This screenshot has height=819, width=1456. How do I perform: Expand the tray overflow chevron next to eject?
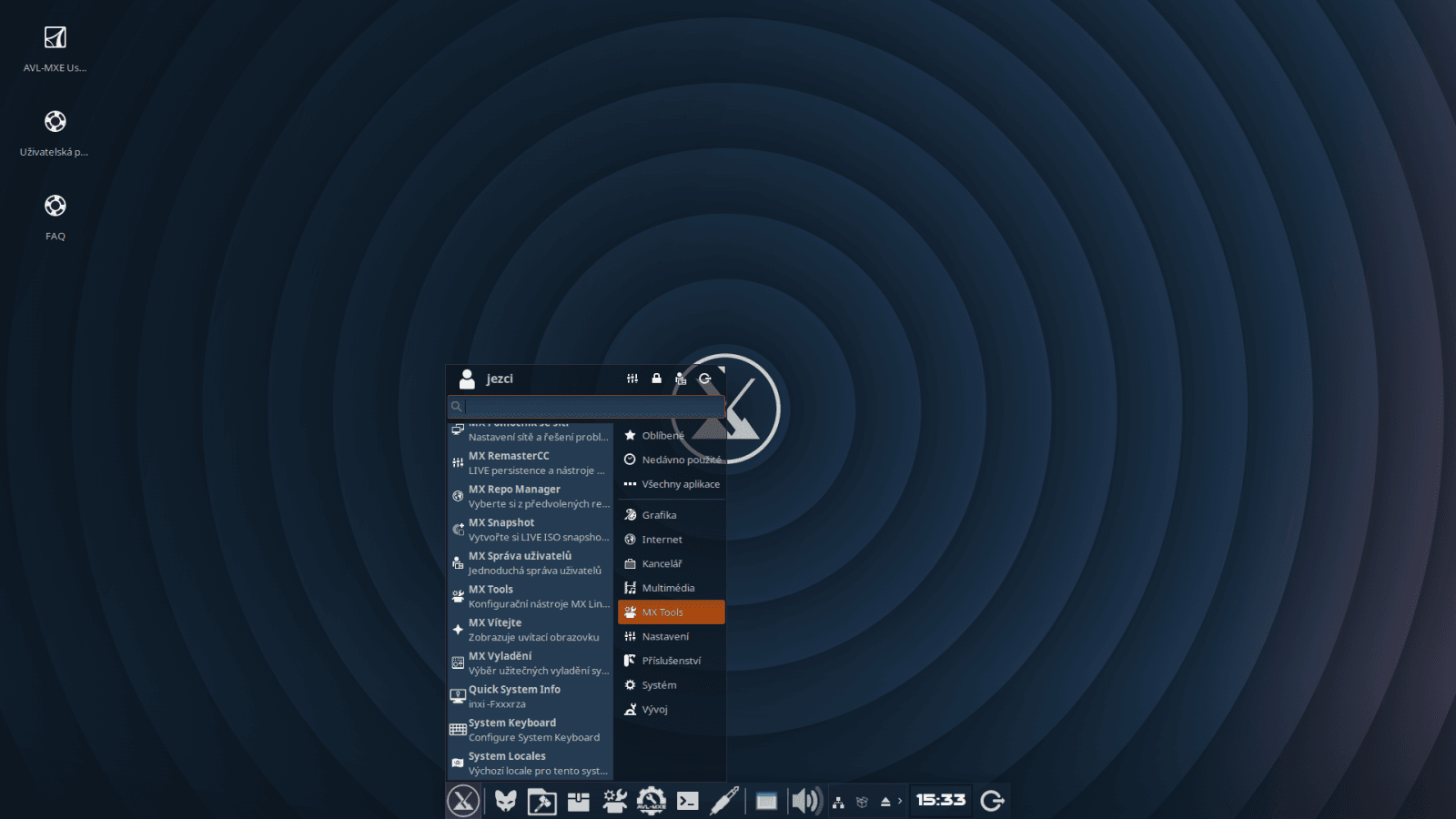click(901, 801)
